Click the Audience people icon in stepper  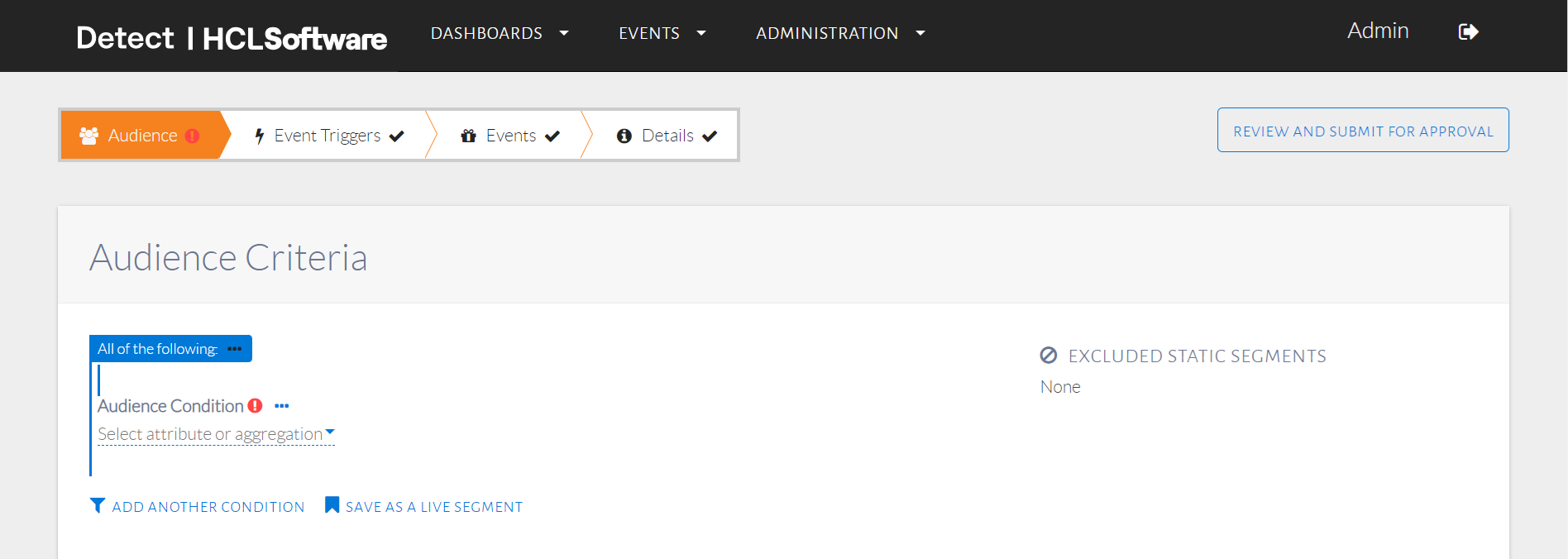[88, 136]
